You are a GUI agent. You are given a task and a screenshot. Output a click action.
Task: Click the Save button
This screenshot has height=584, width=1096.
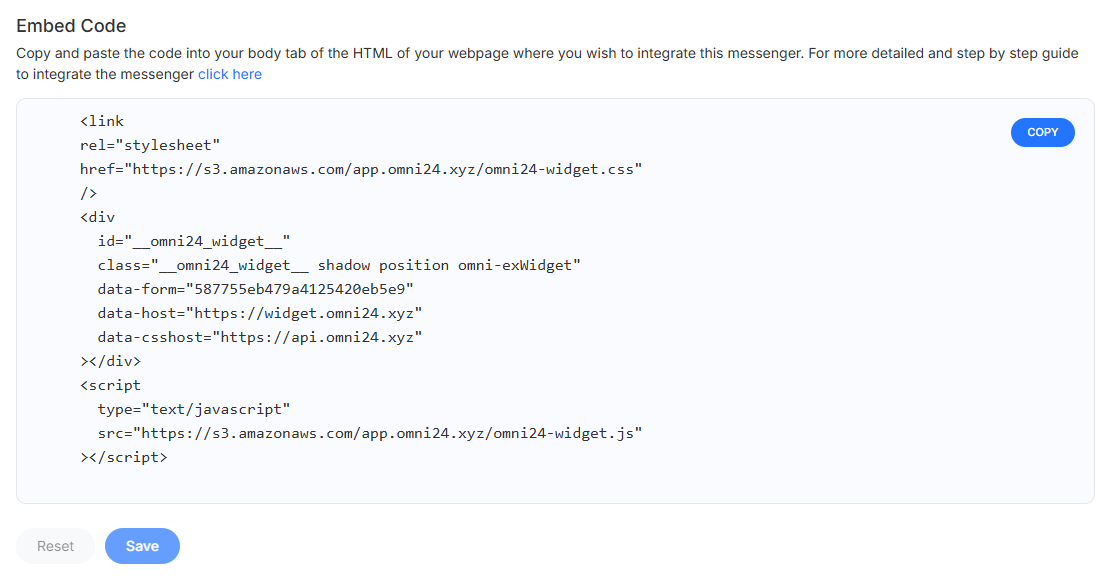(x=143, y=546)
